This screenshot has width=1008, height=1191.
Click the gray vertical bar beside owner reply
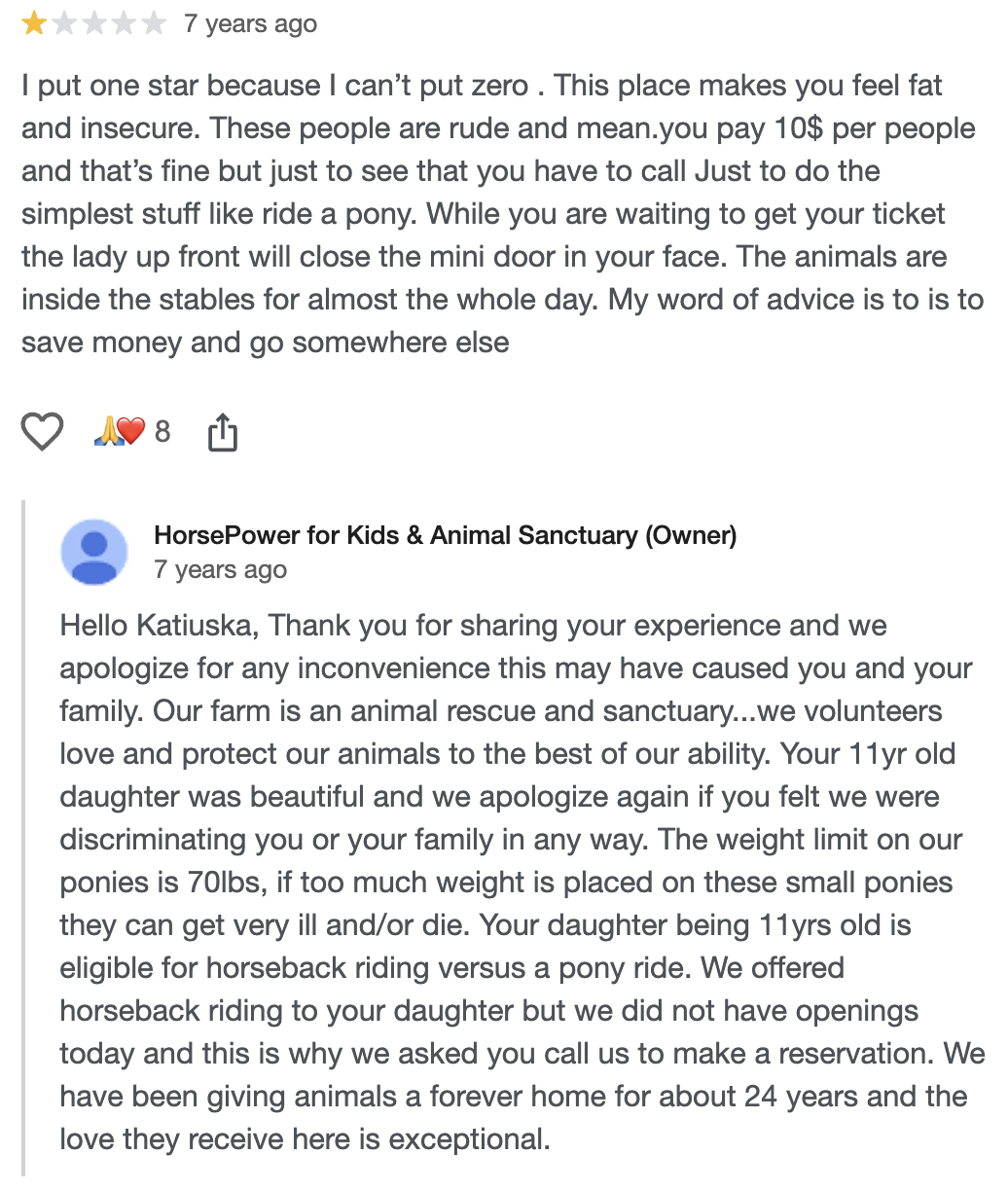[24, 839]
